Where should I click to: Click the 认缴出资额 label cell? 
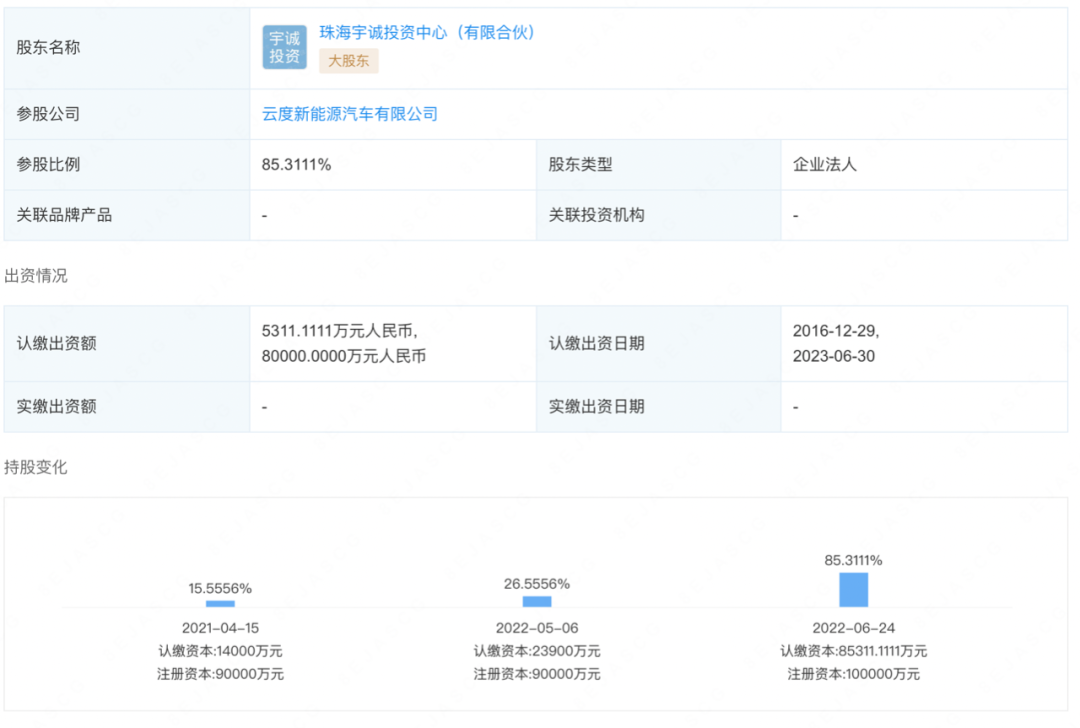point(127,344)
